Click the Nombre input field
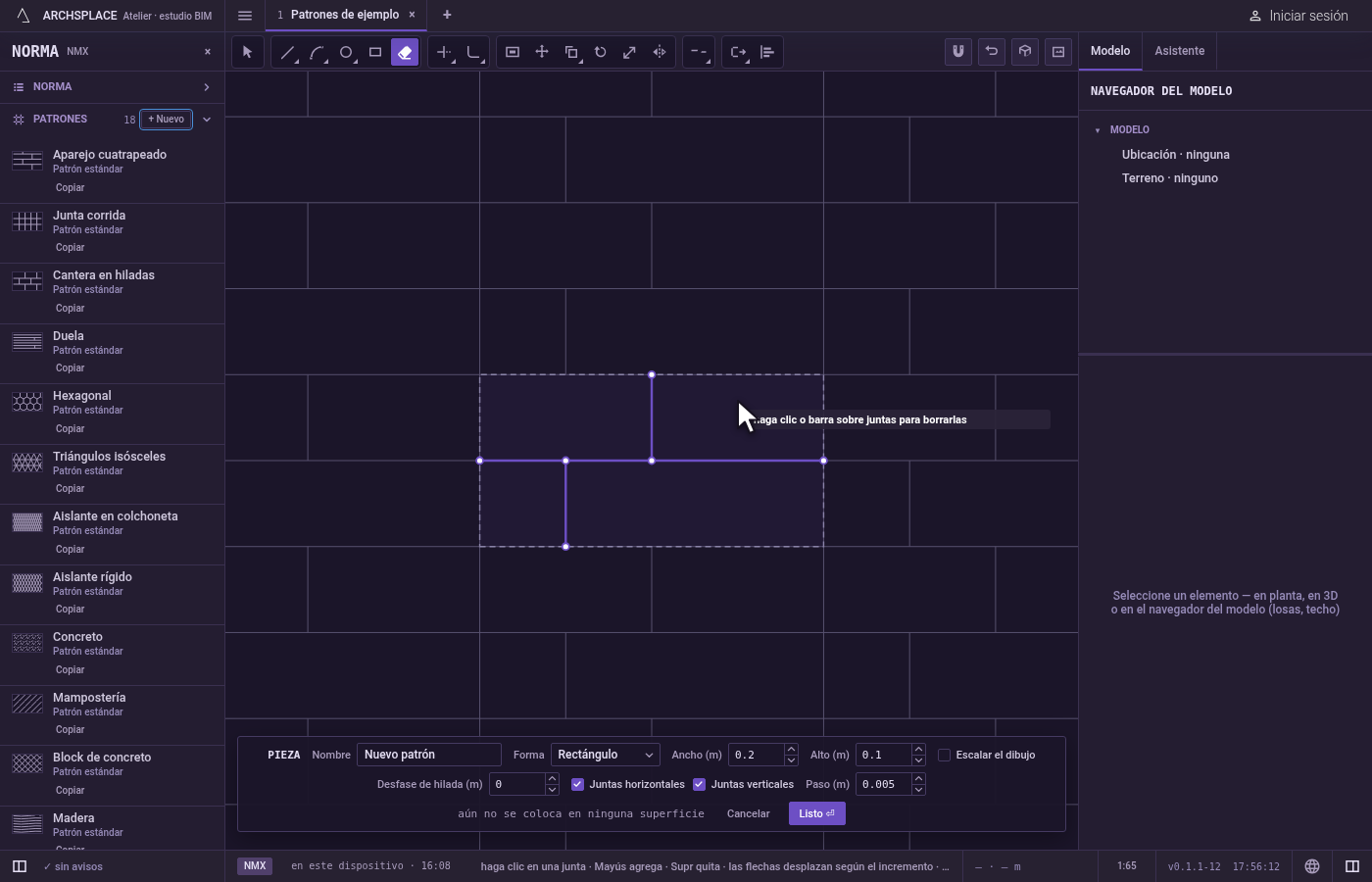Screen dimensions: 1372x882 [428, 755]
